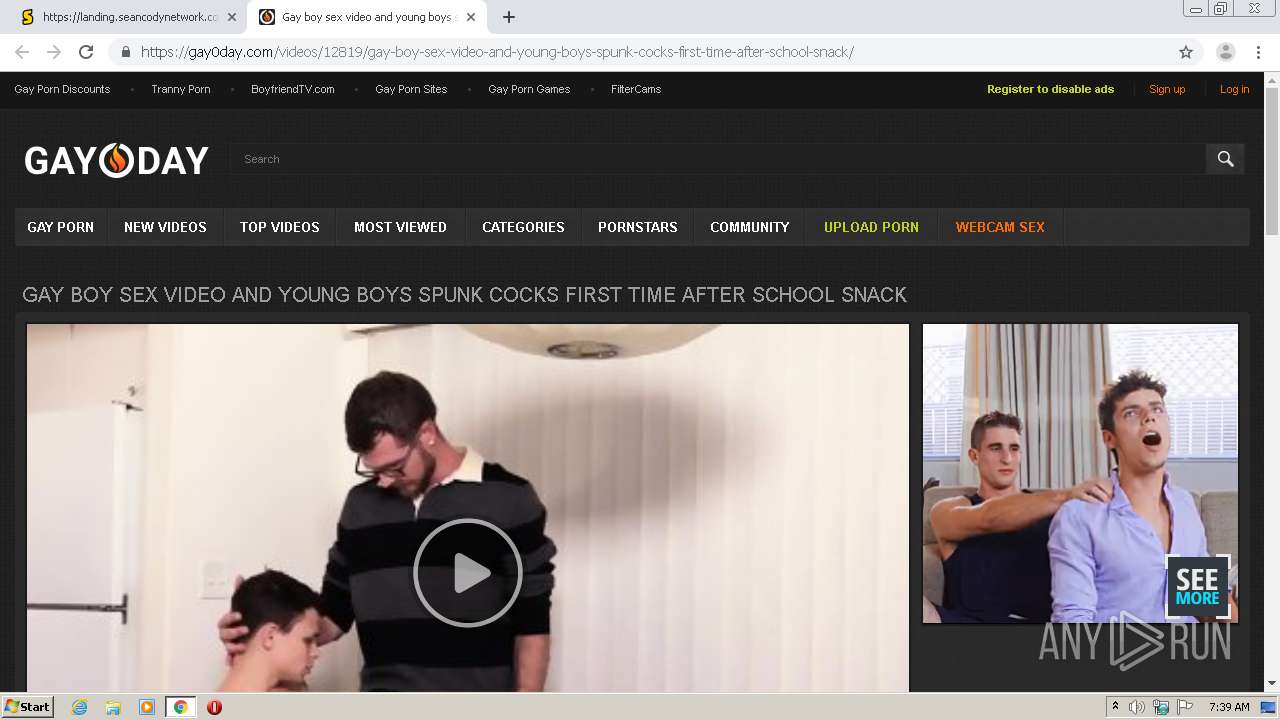Reload the current page
Screen dimensions: 1280x720
(x=86, y=52)
